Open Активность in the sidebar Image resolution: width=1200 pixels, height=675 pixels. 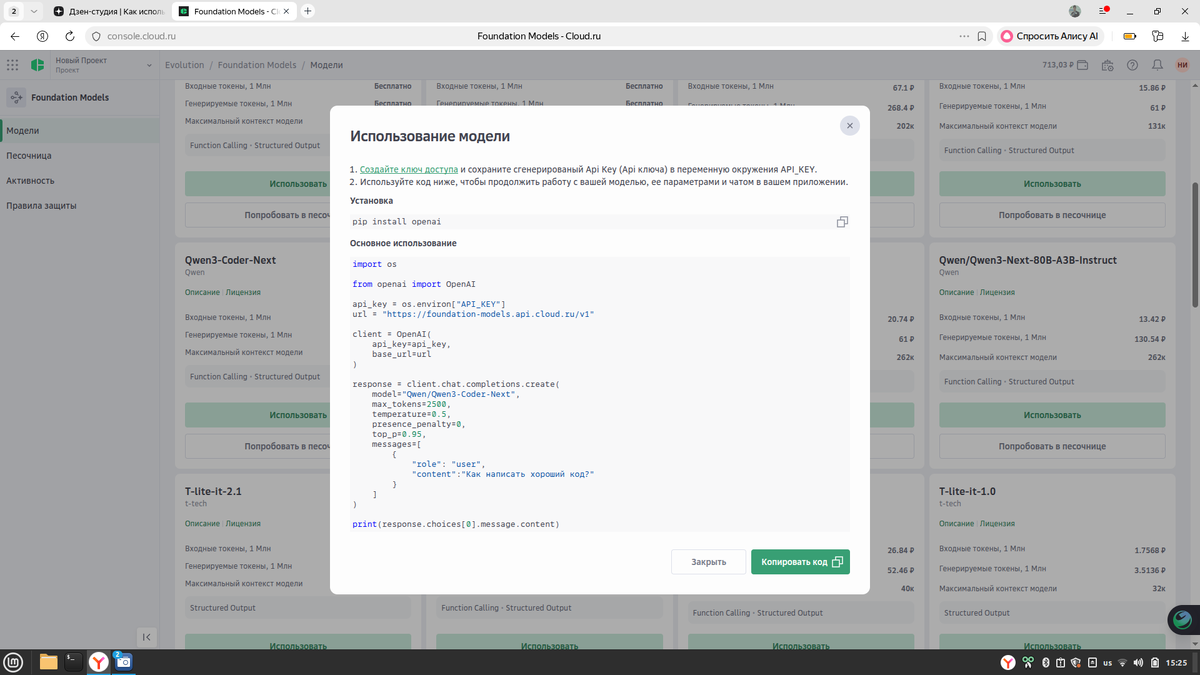click(79, 181)
